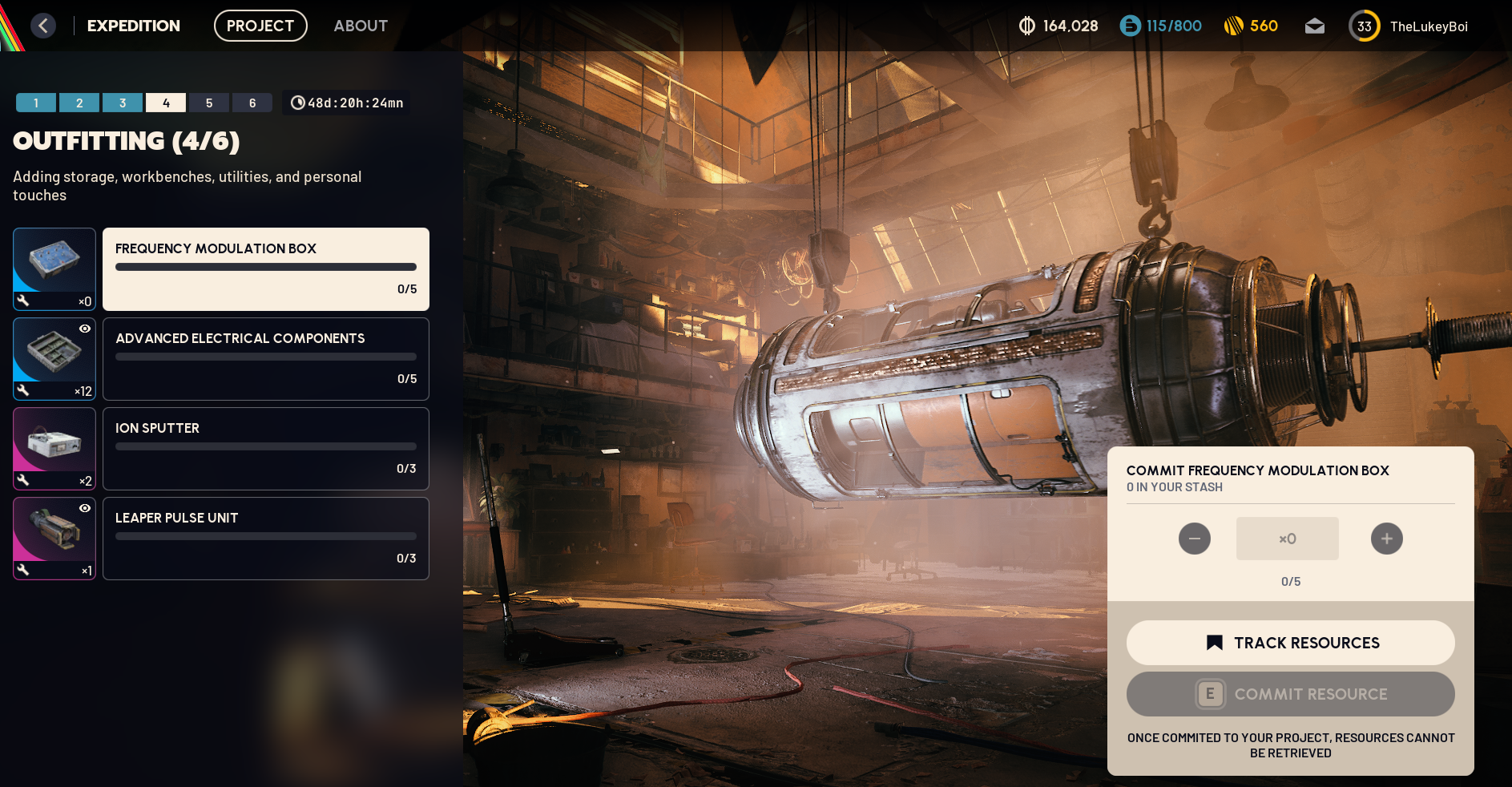Click the Advanced Electrical Components item thumbnail
This screenshot has width=1512, height=787.
pos(54,359)
